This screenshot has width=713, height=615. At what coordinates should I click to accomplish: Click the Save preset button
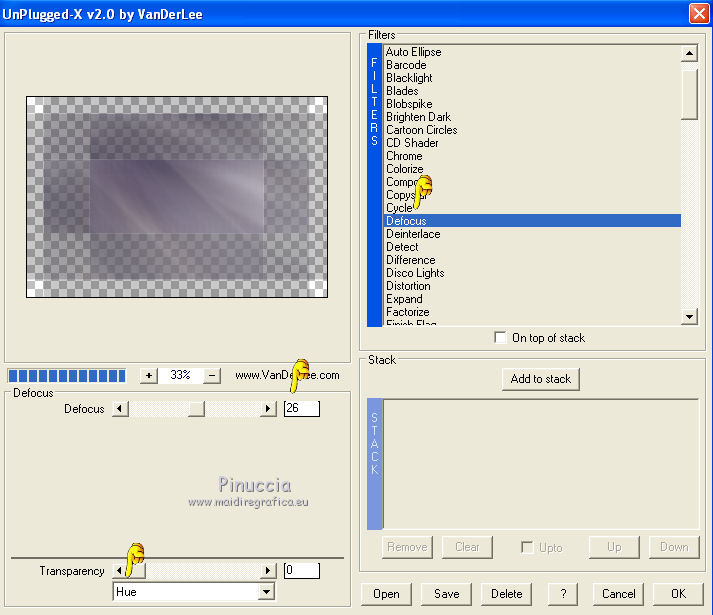446,594
